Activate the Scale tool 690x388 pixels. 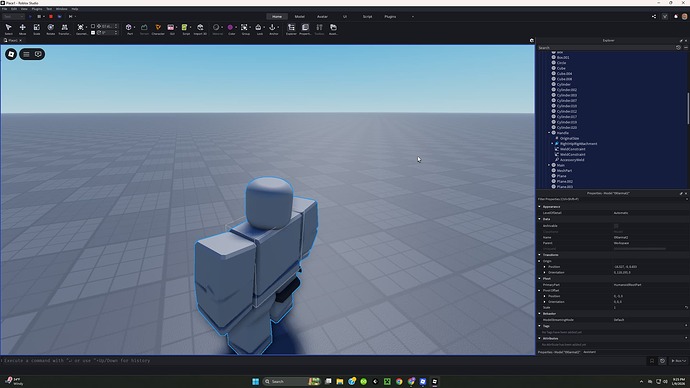coord(37,29)
